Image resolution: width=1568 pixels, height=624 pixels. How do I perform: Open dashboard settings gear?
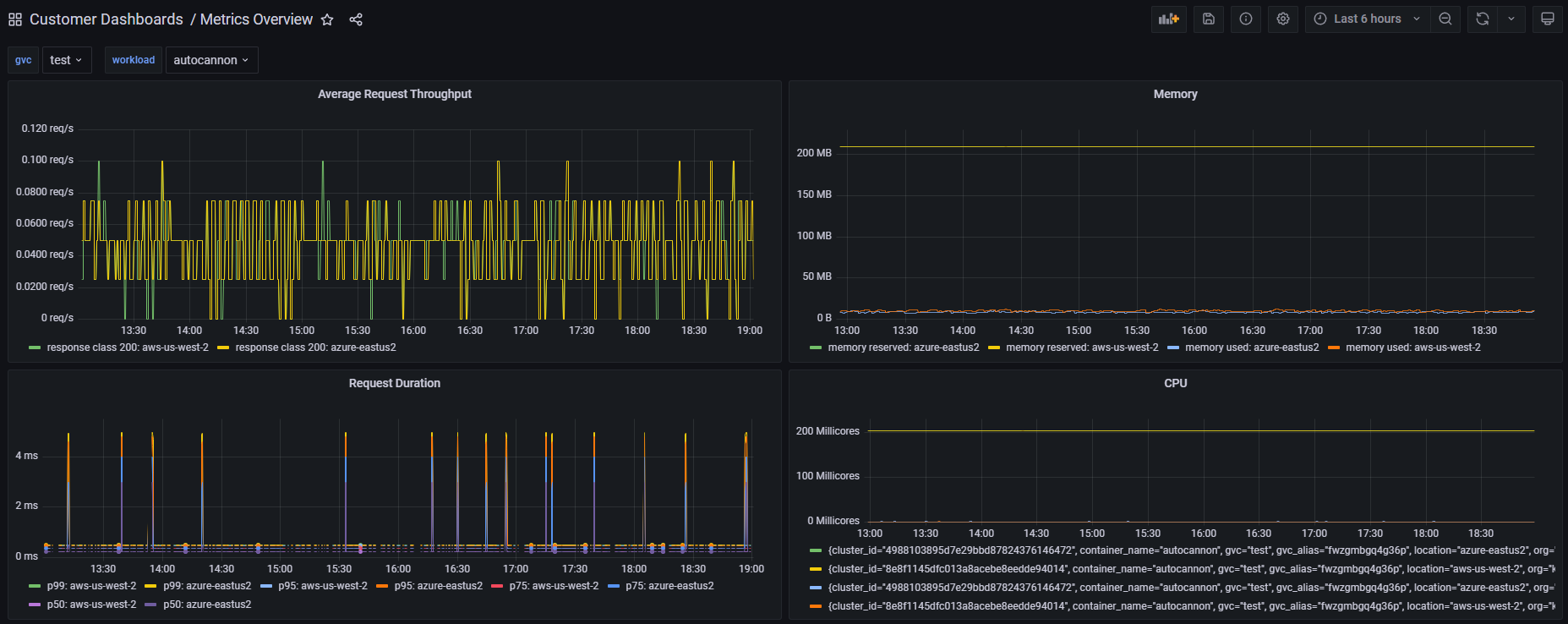coord(1283,19)
